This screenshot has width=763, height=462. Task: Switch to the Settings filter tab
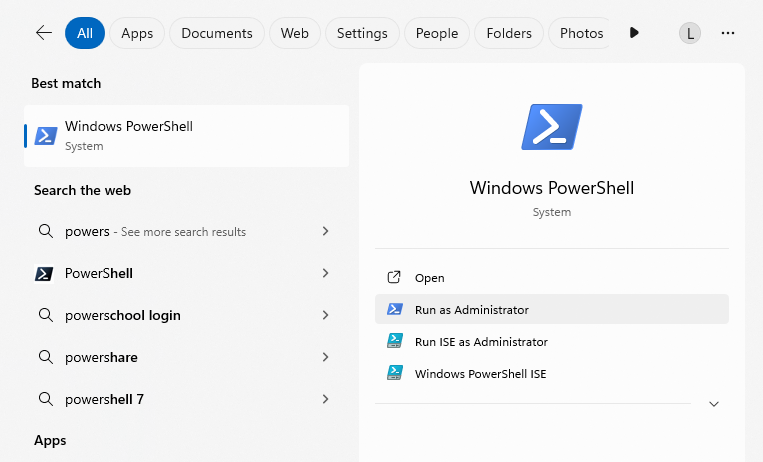pyautogui.click(x=362, y=33)
